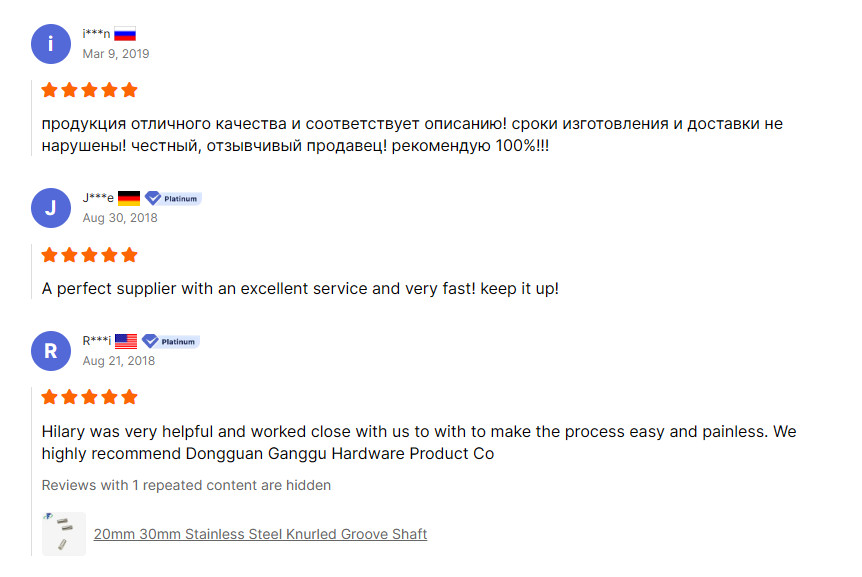862x577 pixels.
Task: Click the Aug 30, 2018 review date
Action: click(120, 217)
